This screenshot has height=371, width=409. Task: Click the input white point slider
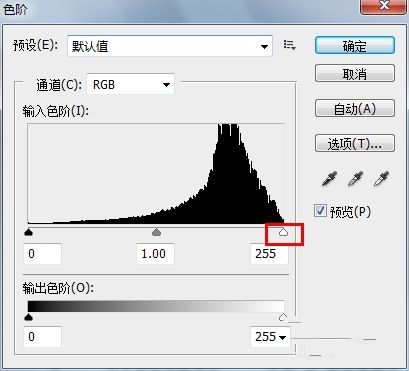coord(283,232)
